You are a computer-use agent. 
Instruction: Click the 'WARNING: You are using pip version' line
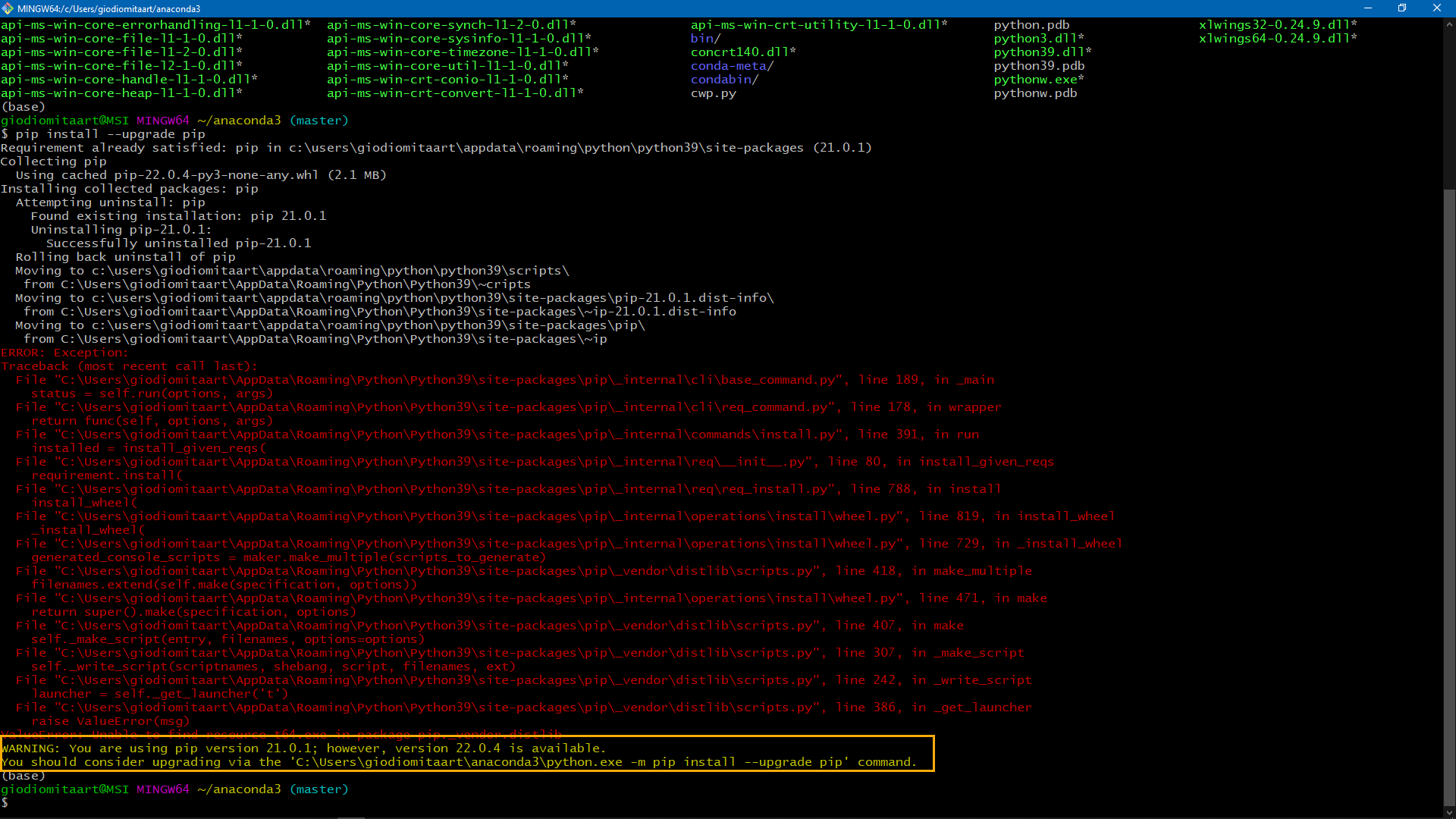pyautogui.click(x=303, y=748)
